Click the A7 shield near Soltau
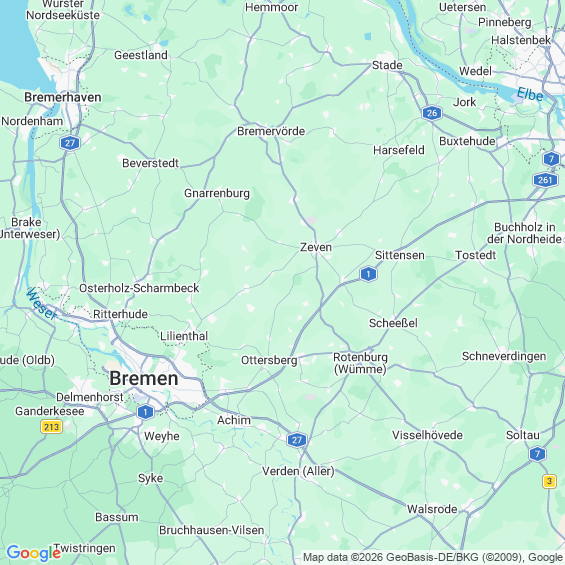This screenshot has height=565, width=565. pos(537,454)
